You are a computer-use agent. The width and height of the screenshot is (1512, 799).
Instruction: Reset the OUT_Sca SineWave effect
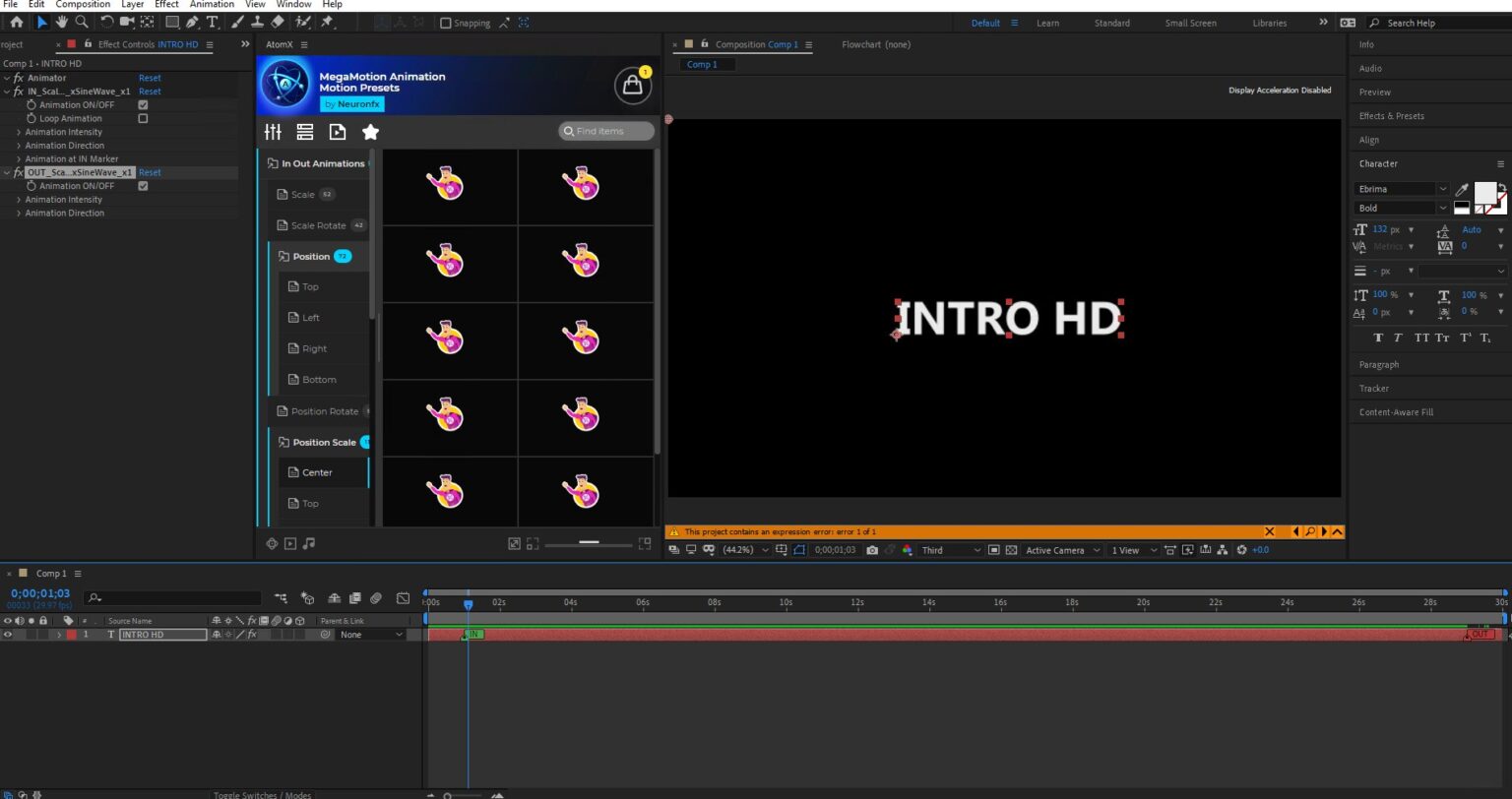tap(150, 172)
